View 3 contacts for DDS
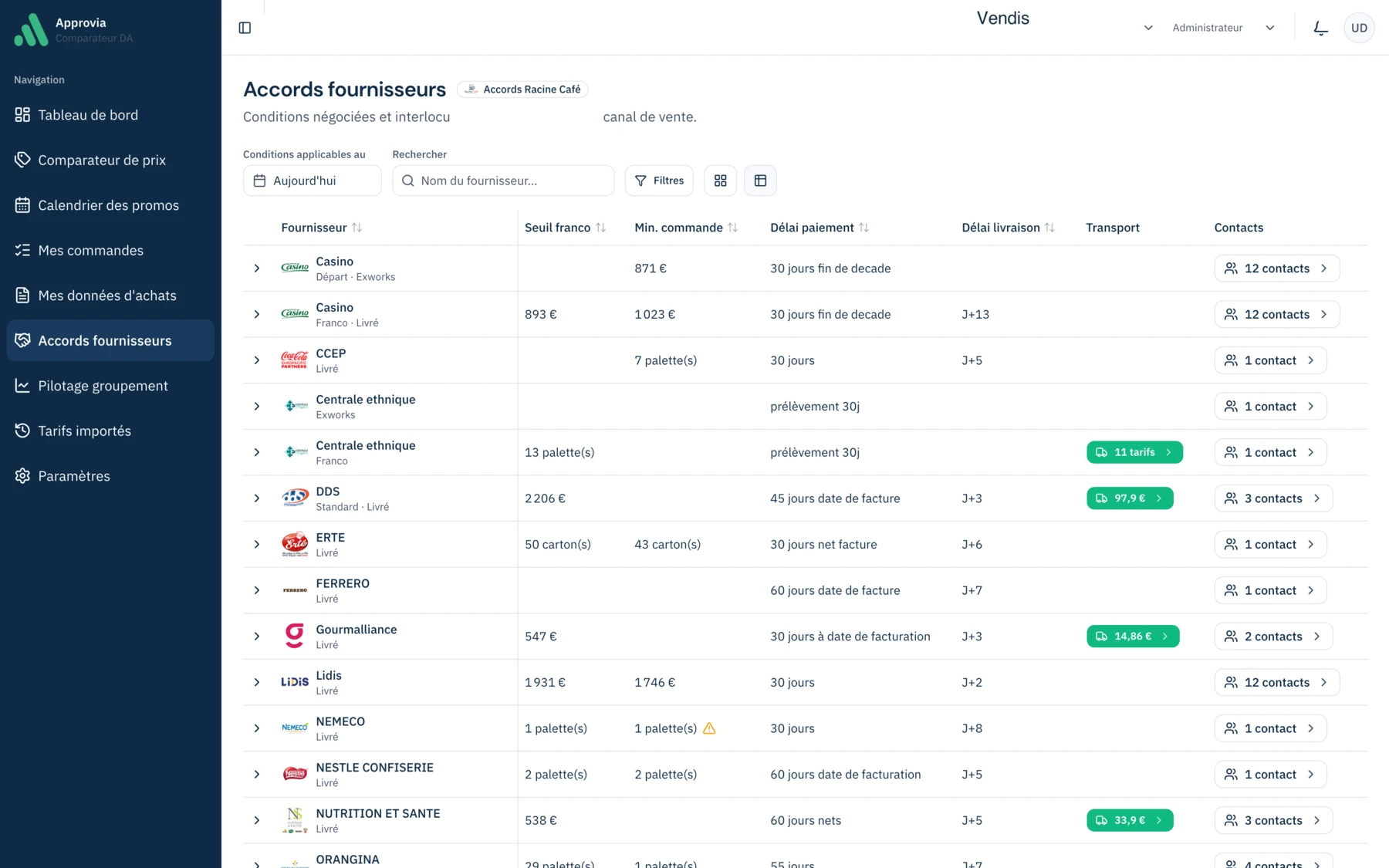This screenshot has height=868, width=1389. tap(1273, 498)
